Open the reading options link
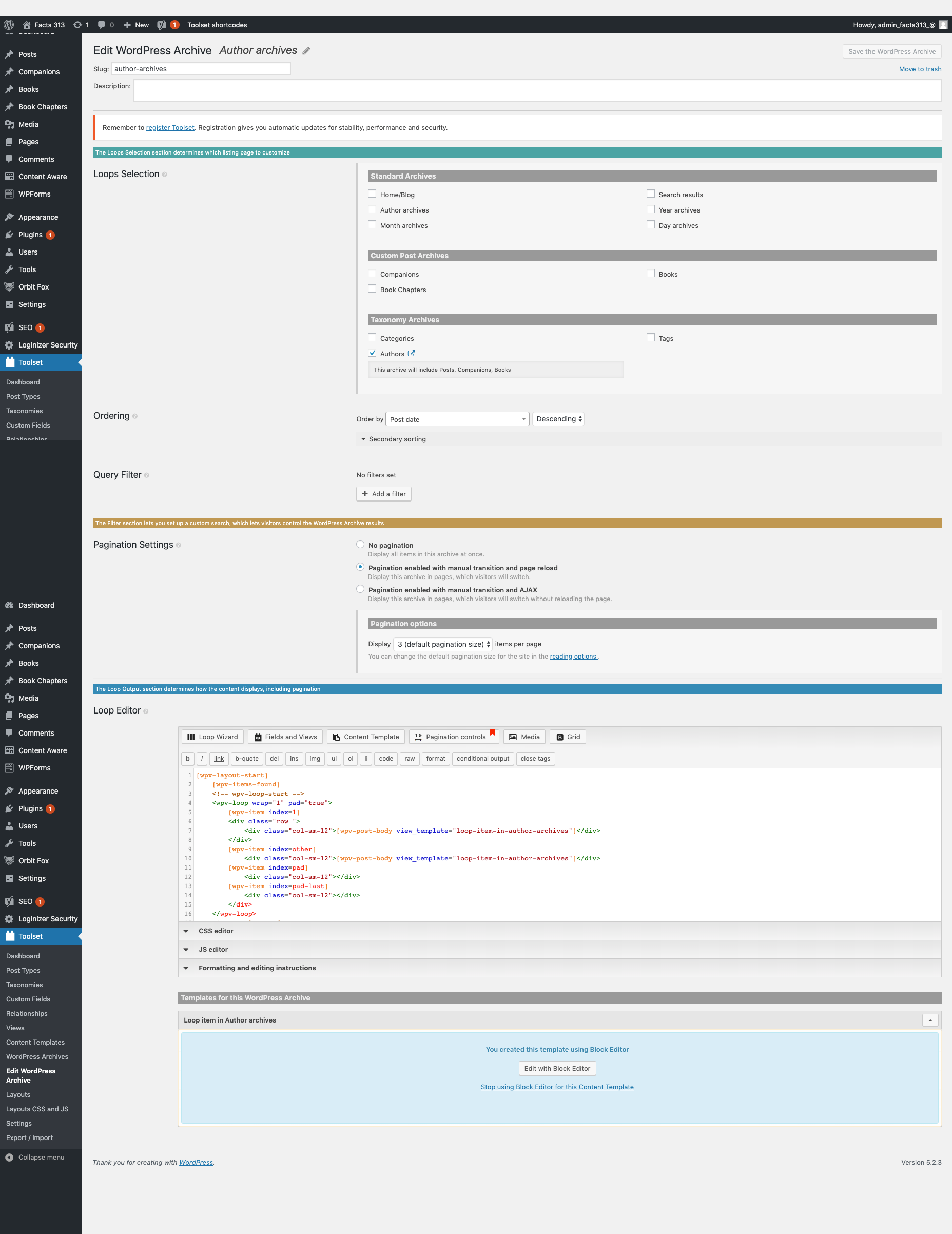Viewport: 952px width, 1234px height. coord(573,657)
